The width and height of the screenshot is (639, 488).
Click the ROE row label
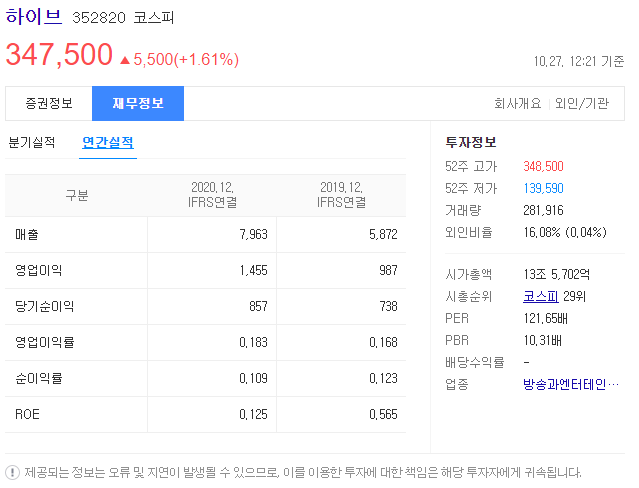[x=27, y=414]
